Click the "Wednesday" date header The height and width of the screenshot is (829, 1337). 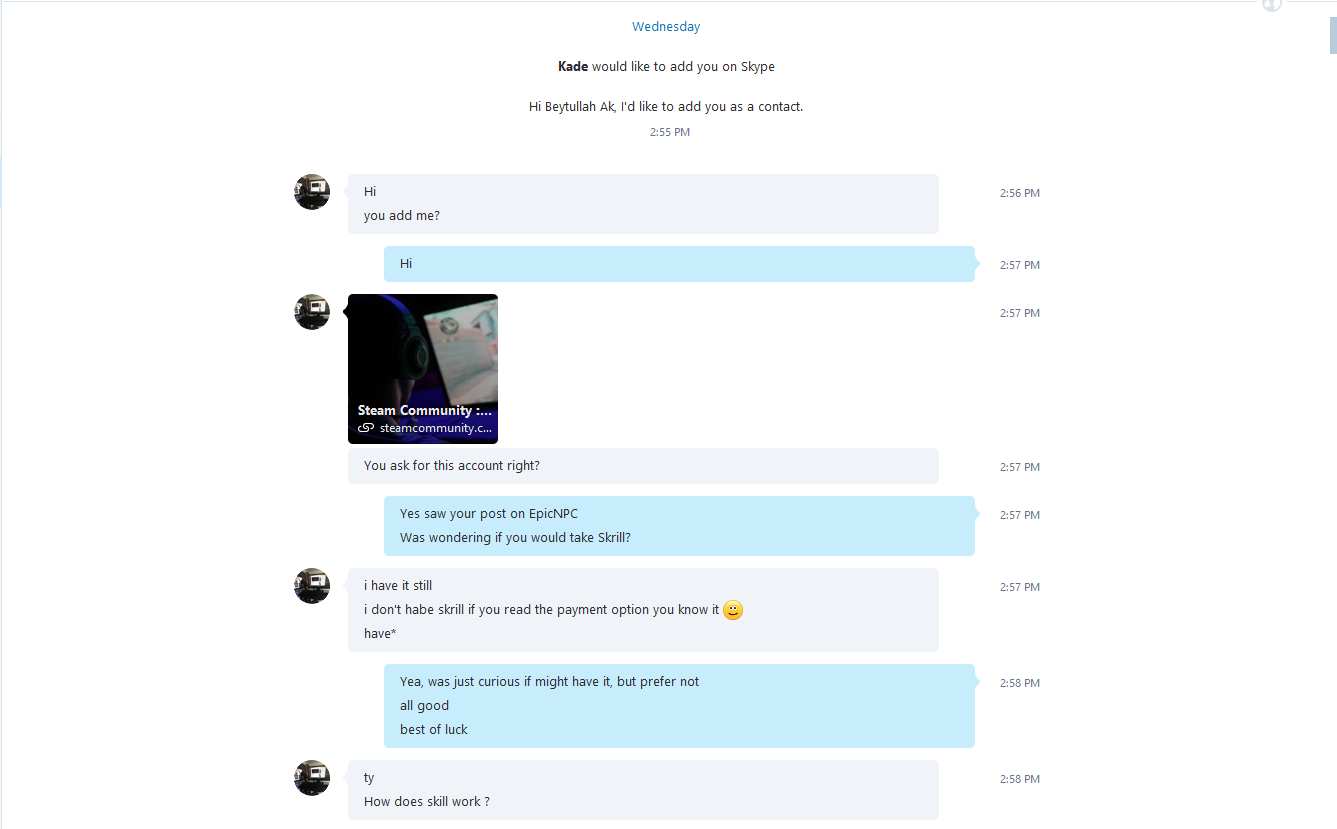(x=666, y=27)
